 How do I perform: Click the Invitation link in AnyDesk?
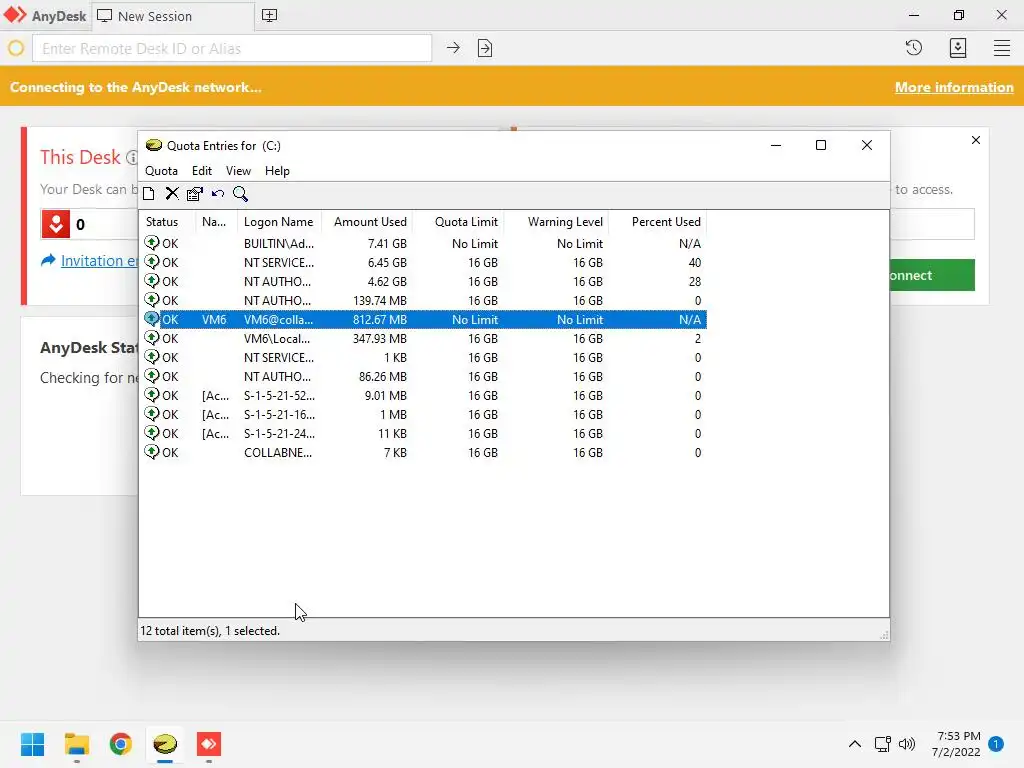pos(99,261)
